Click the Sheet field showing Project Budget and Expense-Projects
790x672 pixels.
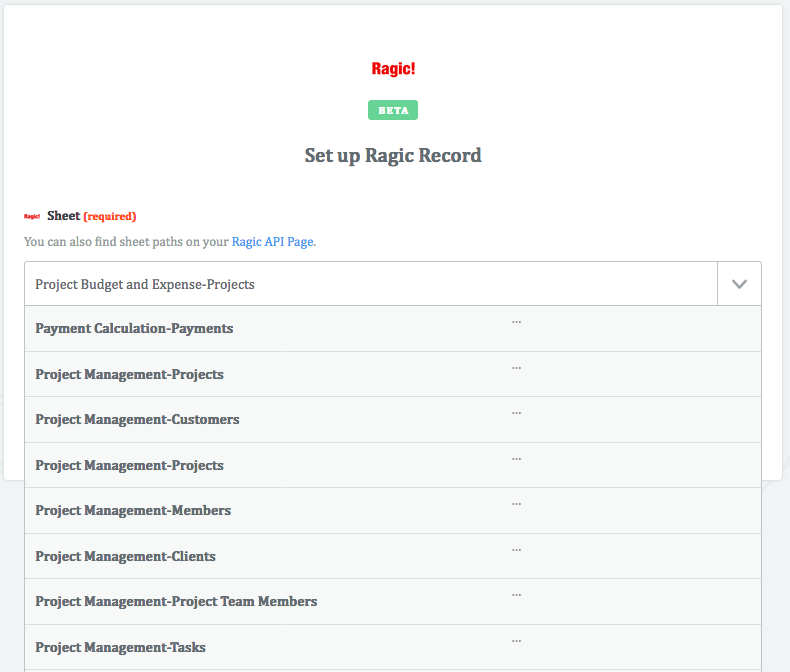(x=370, y=284)
